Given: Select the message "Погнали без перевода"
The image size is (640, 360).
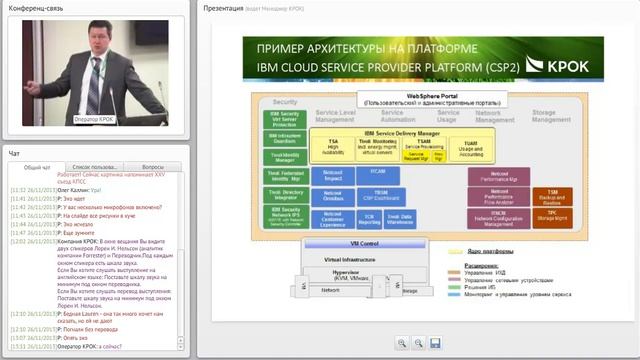Looking at the screenshot, I should tap(64, 329).
